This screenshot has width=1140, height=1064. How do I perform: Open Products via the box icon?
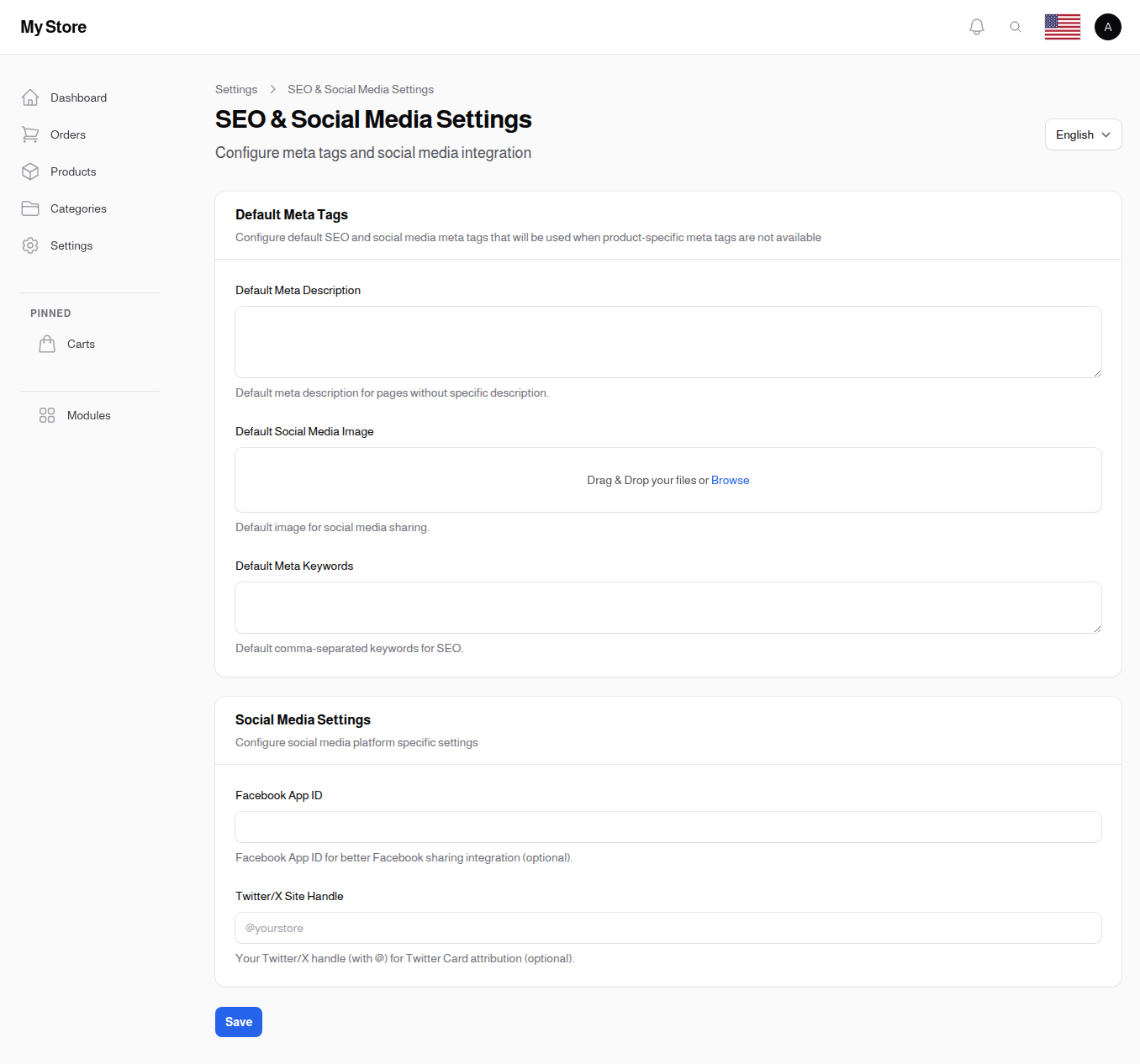coord(30,171)
